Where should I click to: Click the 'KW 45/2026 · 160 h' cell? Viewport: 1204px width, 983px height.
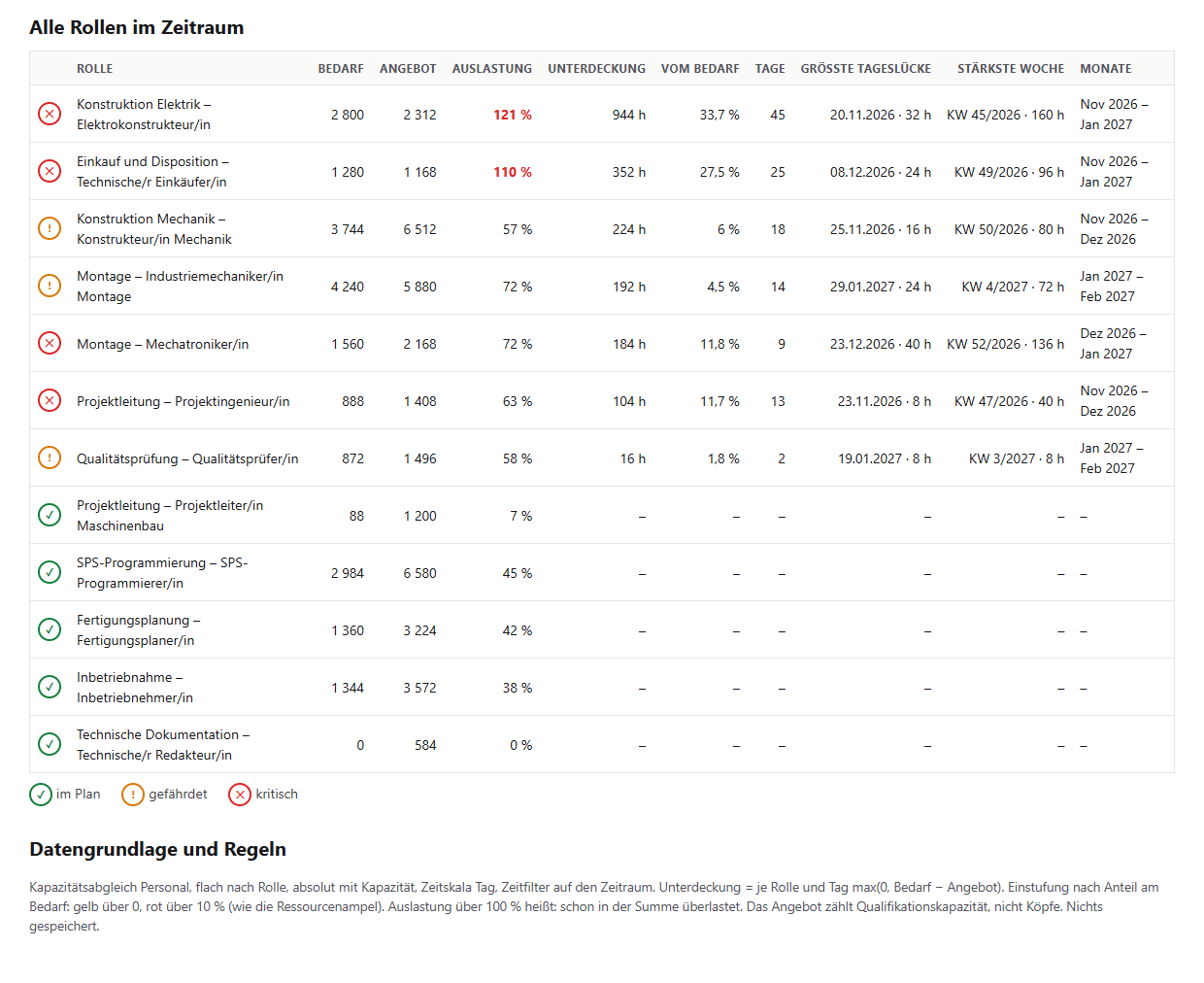click(x=1005, y=115)
